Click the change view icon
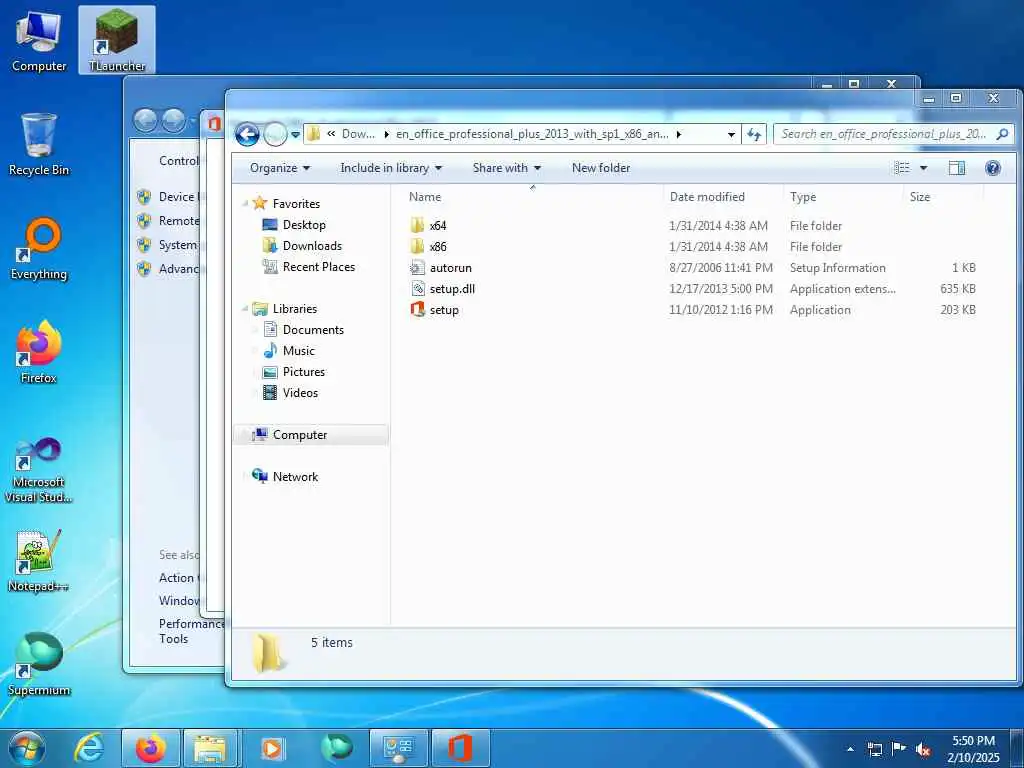The height and width of the screenshot is (768, 1024). tap(902, 168)
